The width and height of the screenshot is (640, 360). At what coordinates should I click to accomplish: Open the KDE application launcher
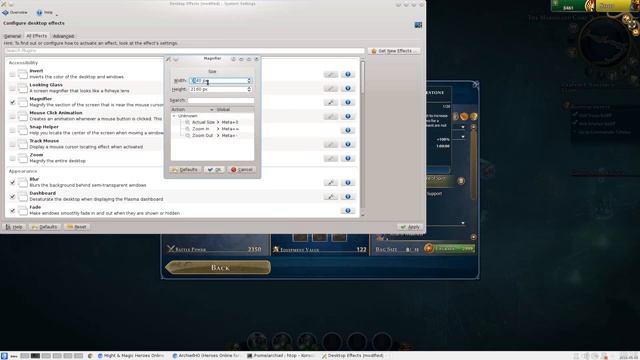(x=4, y=356)
